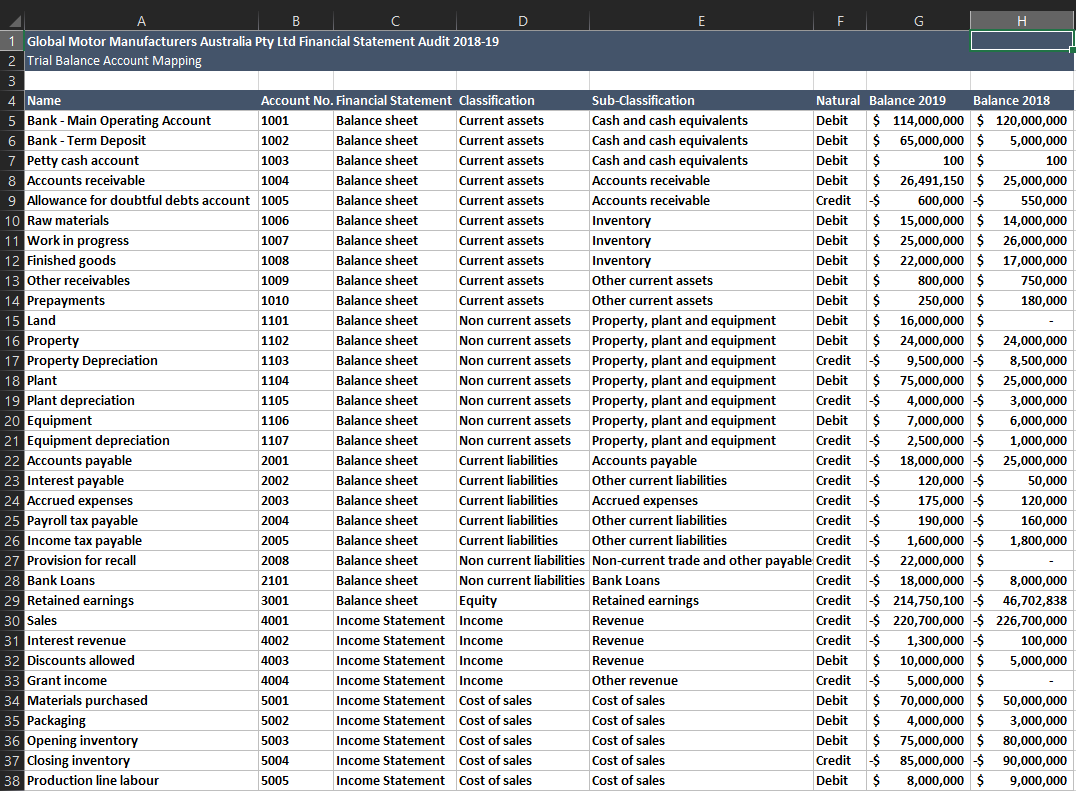Screen dimensions: 1076x791
Task: Click the 'Account No.' header cell
Action: [x=296, y=101]
